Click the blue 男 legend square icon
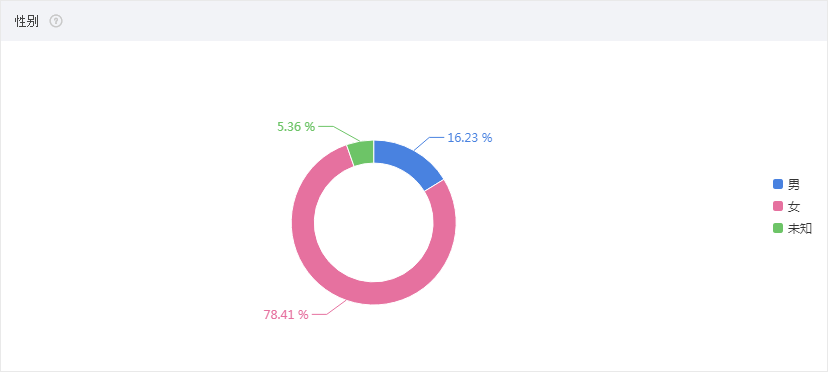828x373 pixels. point(778,184)
